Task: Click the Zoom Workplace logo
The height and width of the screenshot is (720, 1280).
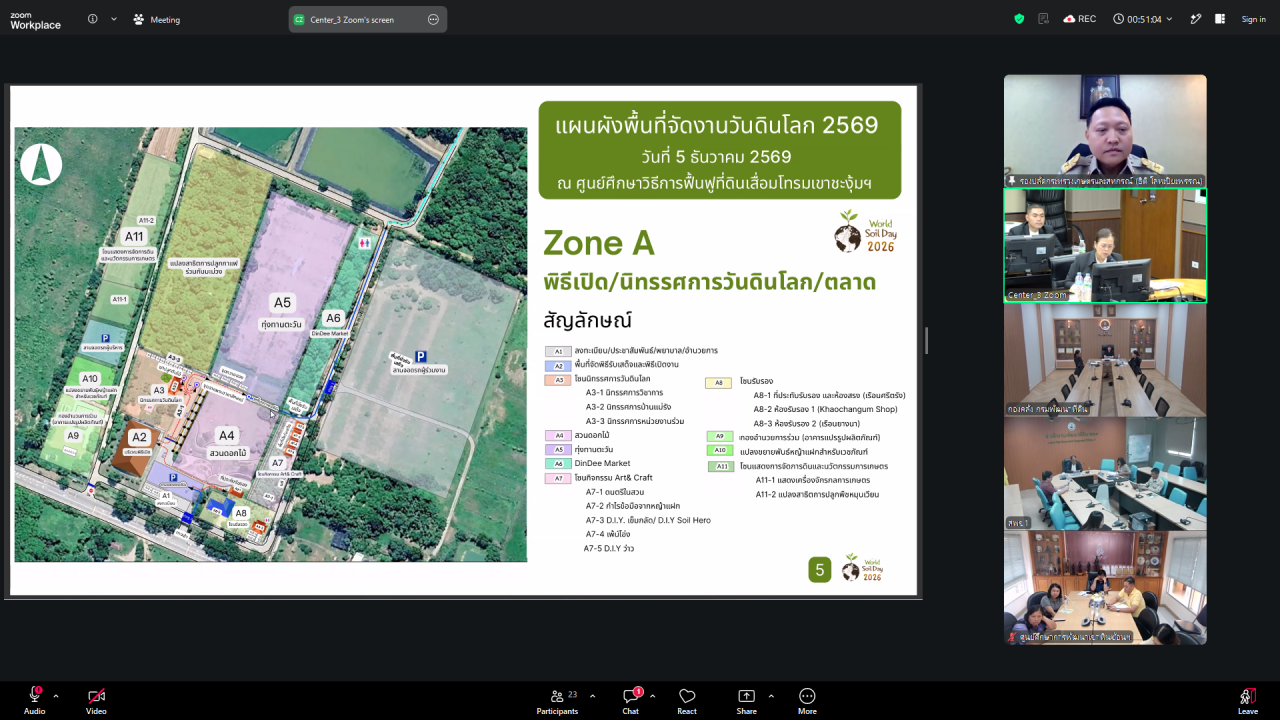Action: tap(35, 19)
